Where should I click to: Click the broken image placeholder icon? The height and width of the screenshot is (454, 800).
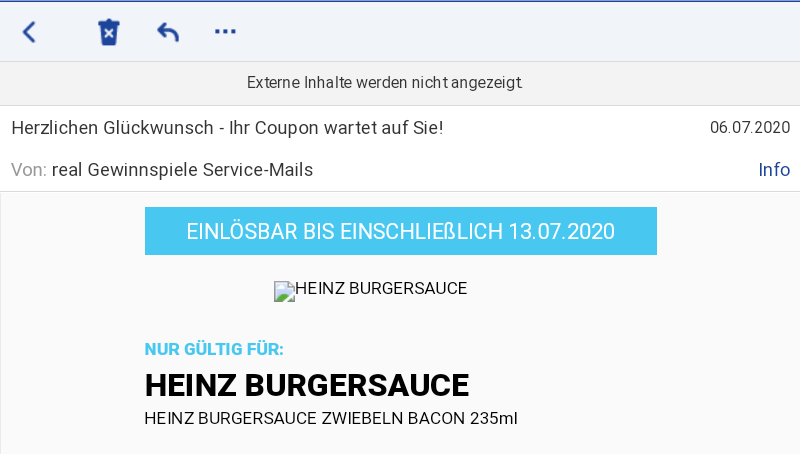284,291
